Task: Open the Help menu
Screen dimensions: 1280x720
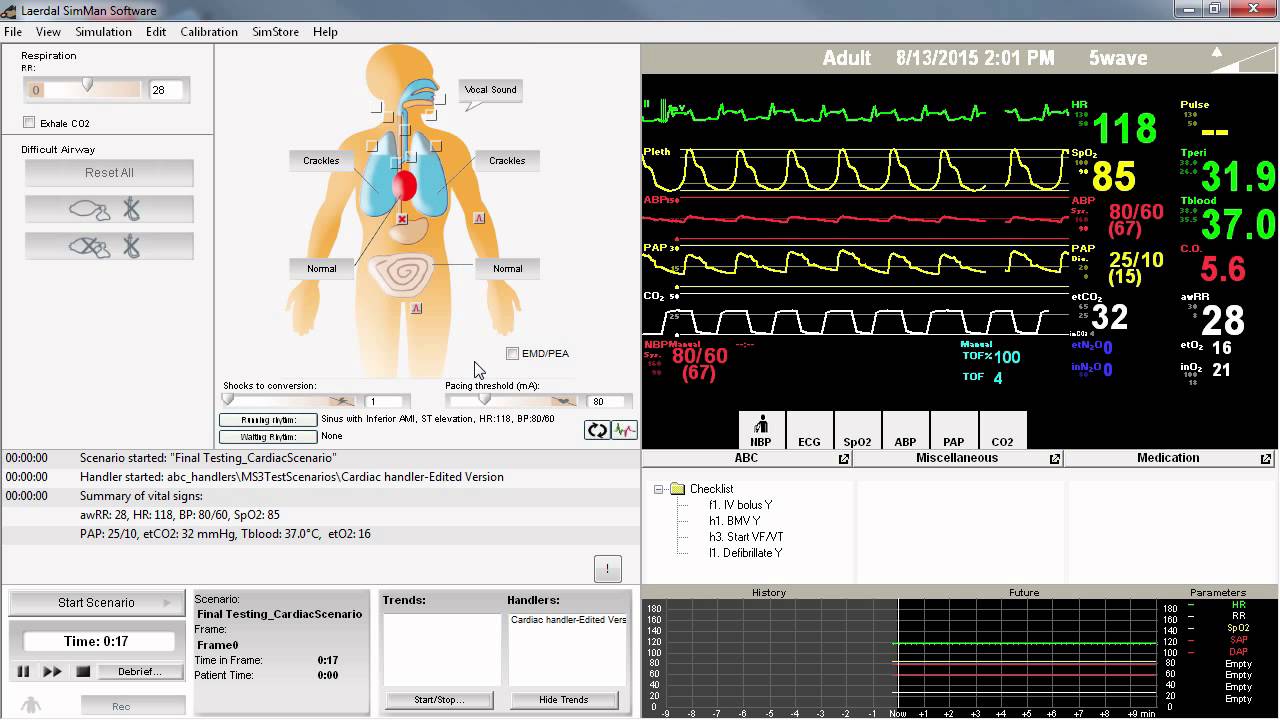Action: tap(325, 32)
